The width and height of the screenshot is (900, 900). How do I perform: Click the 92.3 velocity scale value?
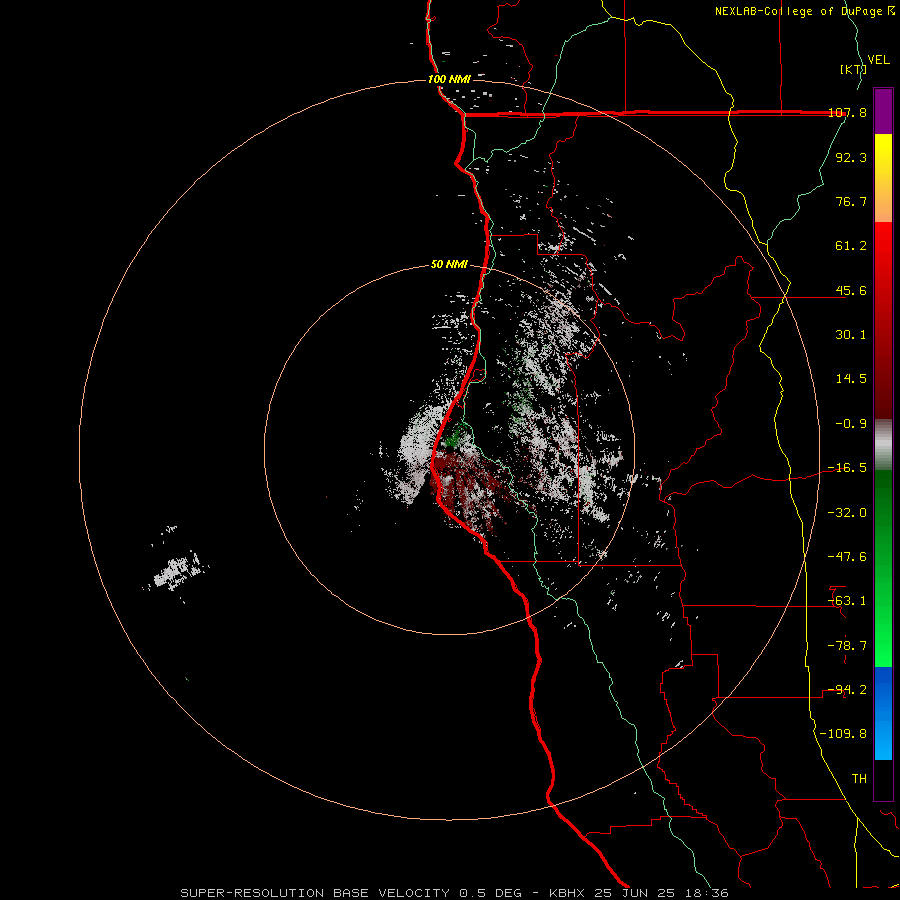pyautogui.click(x=851, y=157)
